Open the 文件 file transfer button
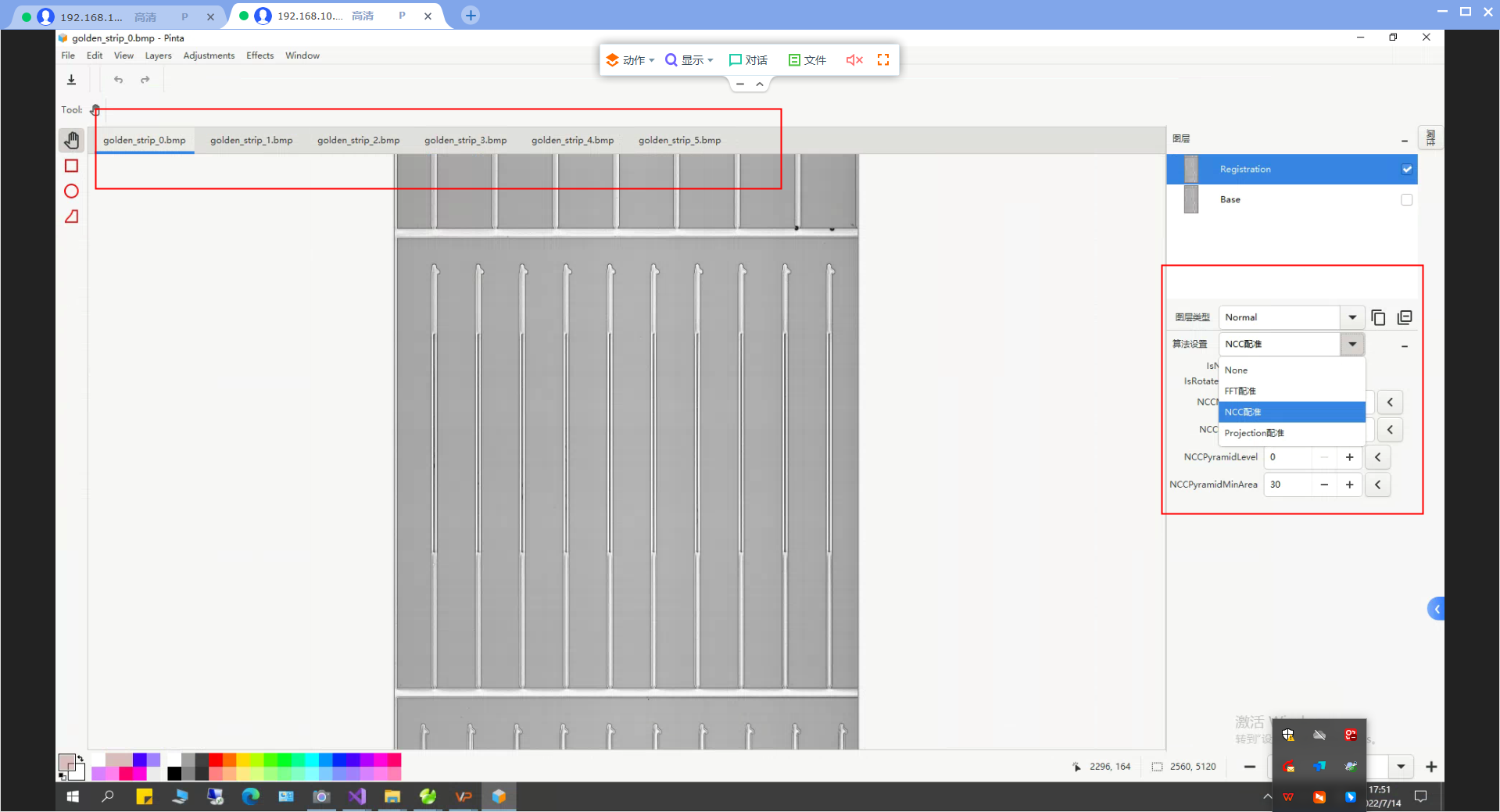The height and width of the screenshot is (812, 1500). [x=807, y=60]
